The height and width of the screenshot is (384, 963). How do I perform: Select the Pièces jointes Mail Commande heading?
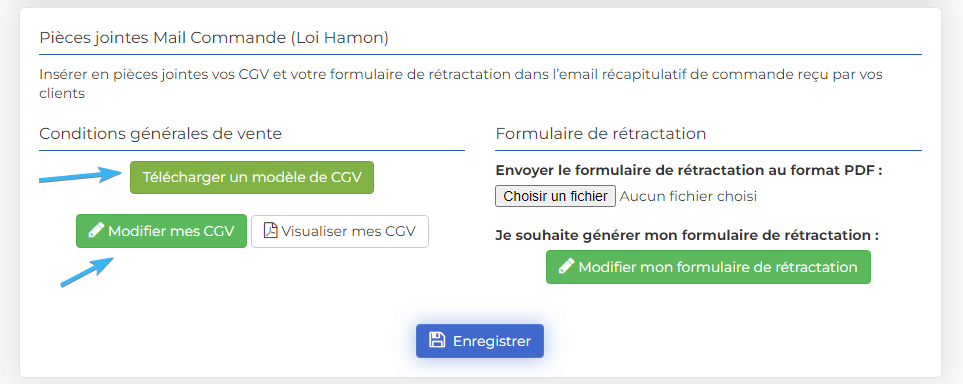[x=214, y=38]
